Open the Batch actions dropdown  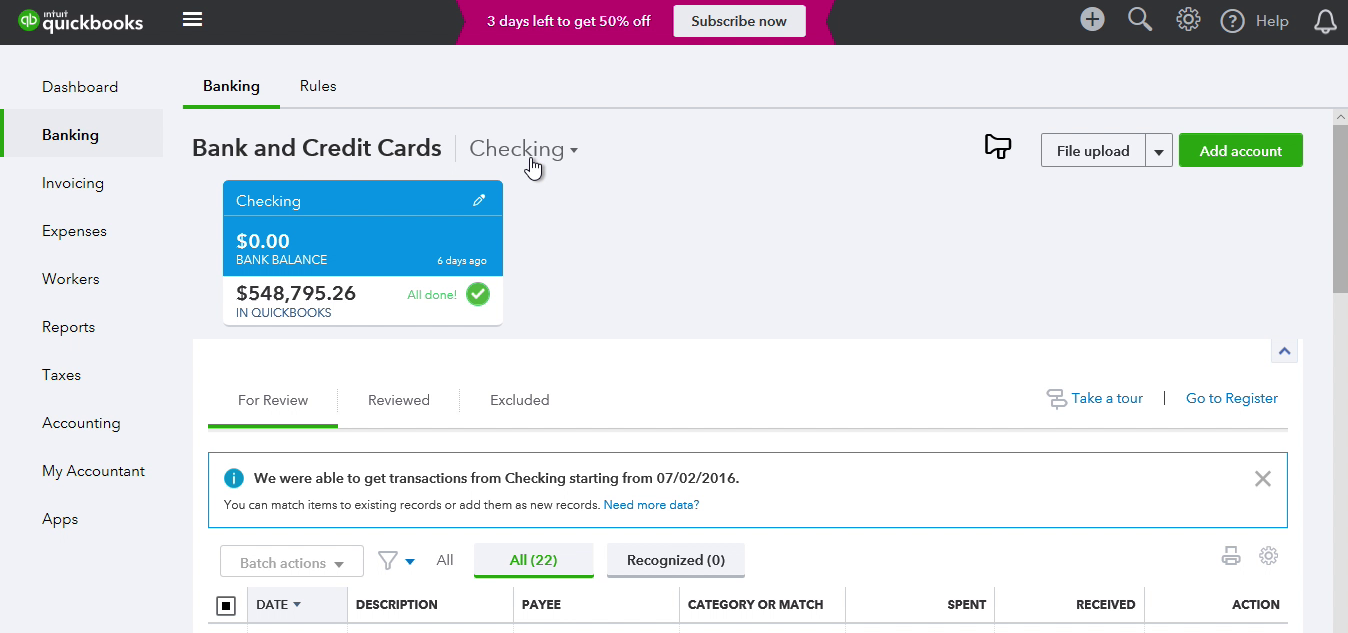291,562
